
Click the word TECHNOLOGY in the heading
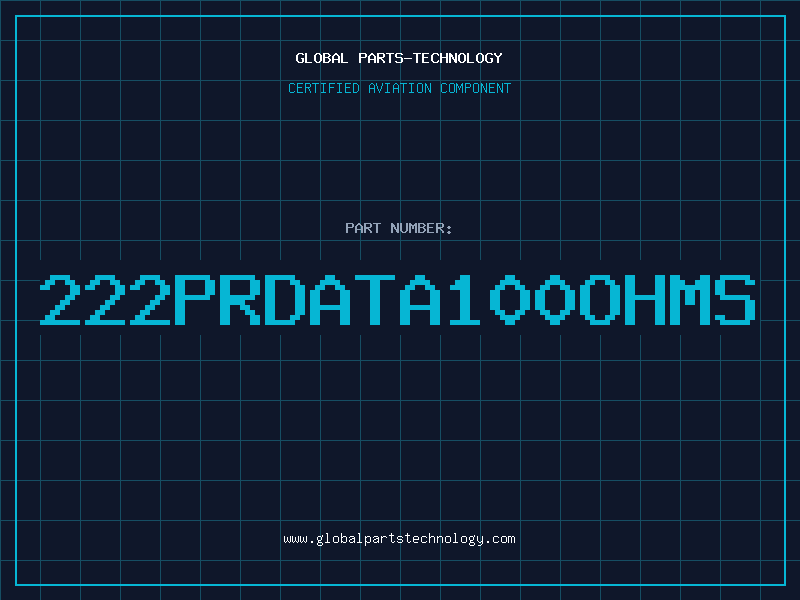[455, 58]
